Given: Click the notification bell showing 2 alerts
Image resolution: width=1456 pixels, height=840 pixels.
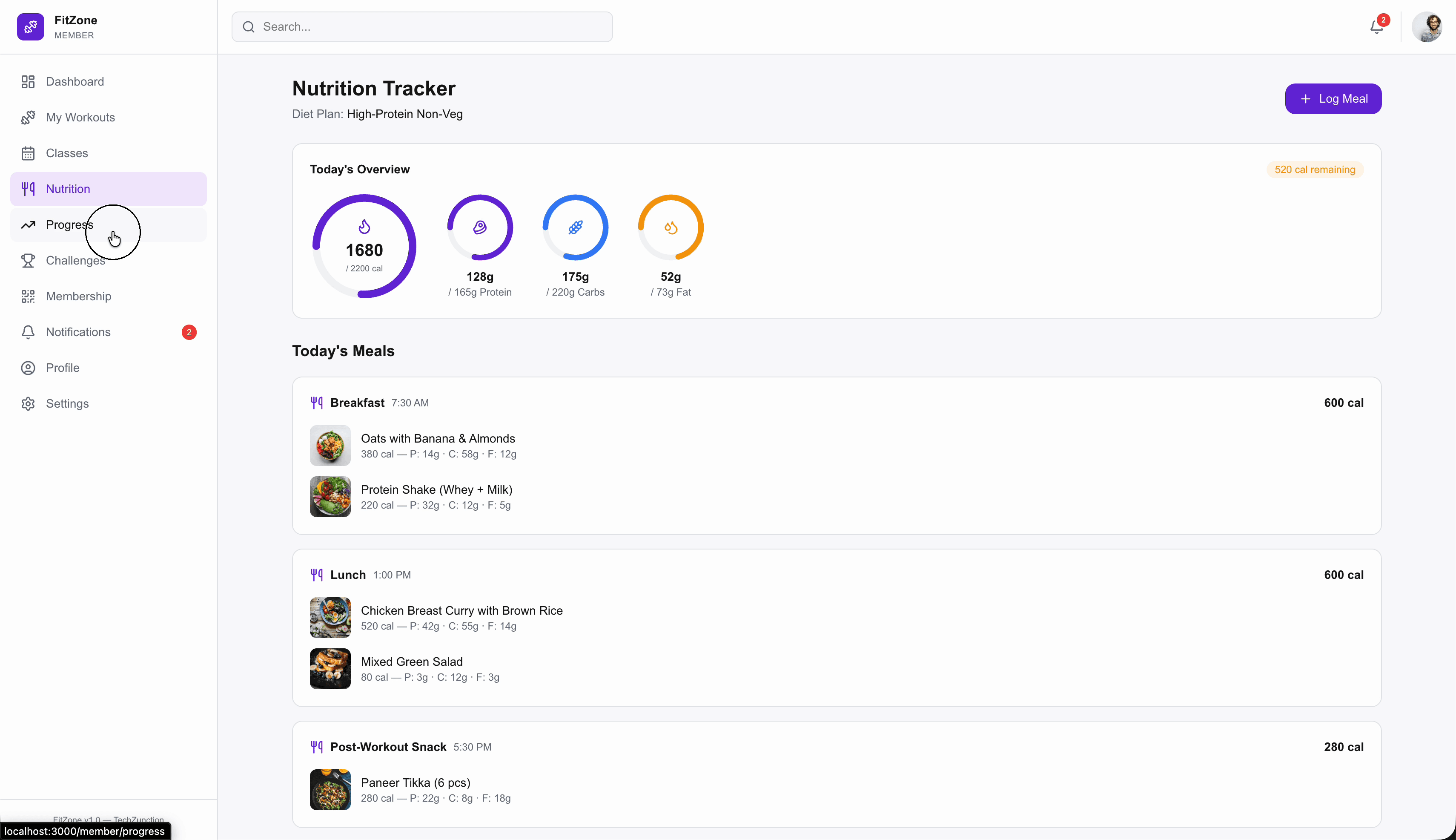Looking at the screenshot, I should click(1376, 26).
